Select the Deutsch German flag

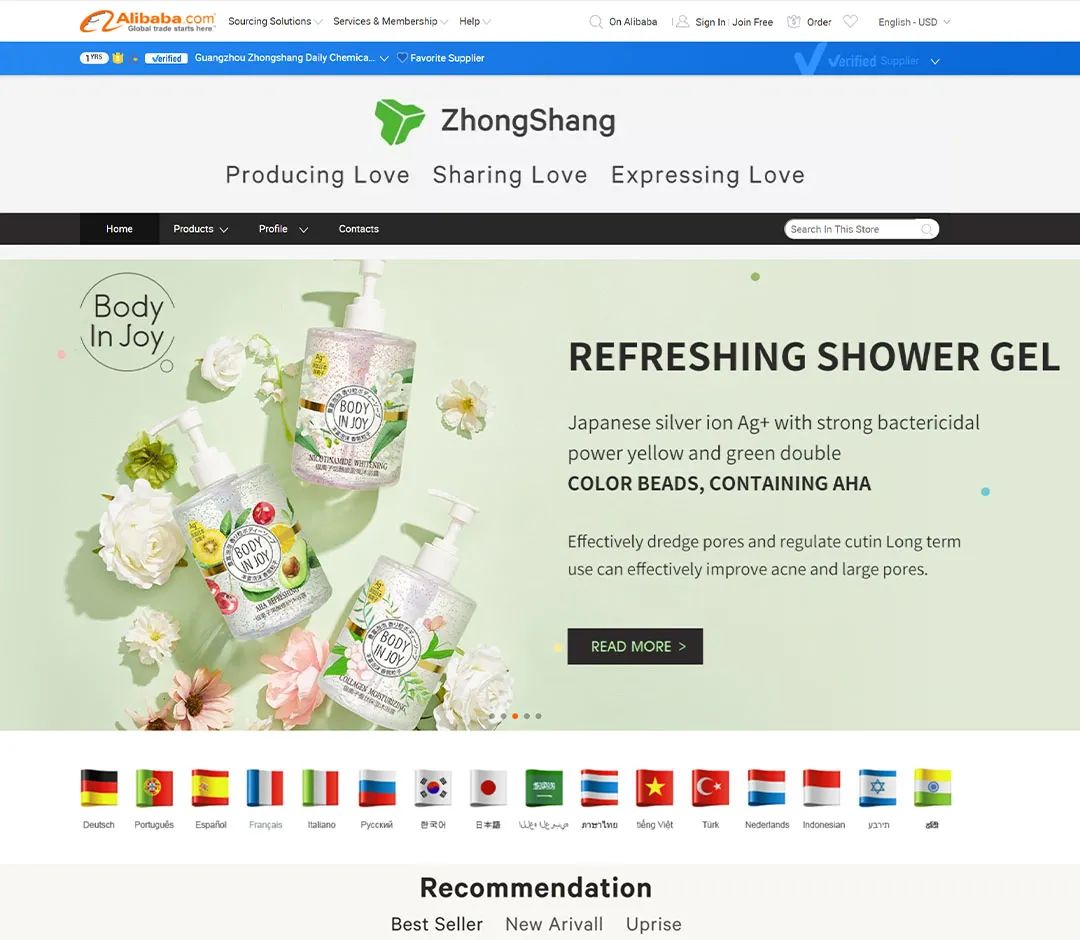tap(98, 787)
